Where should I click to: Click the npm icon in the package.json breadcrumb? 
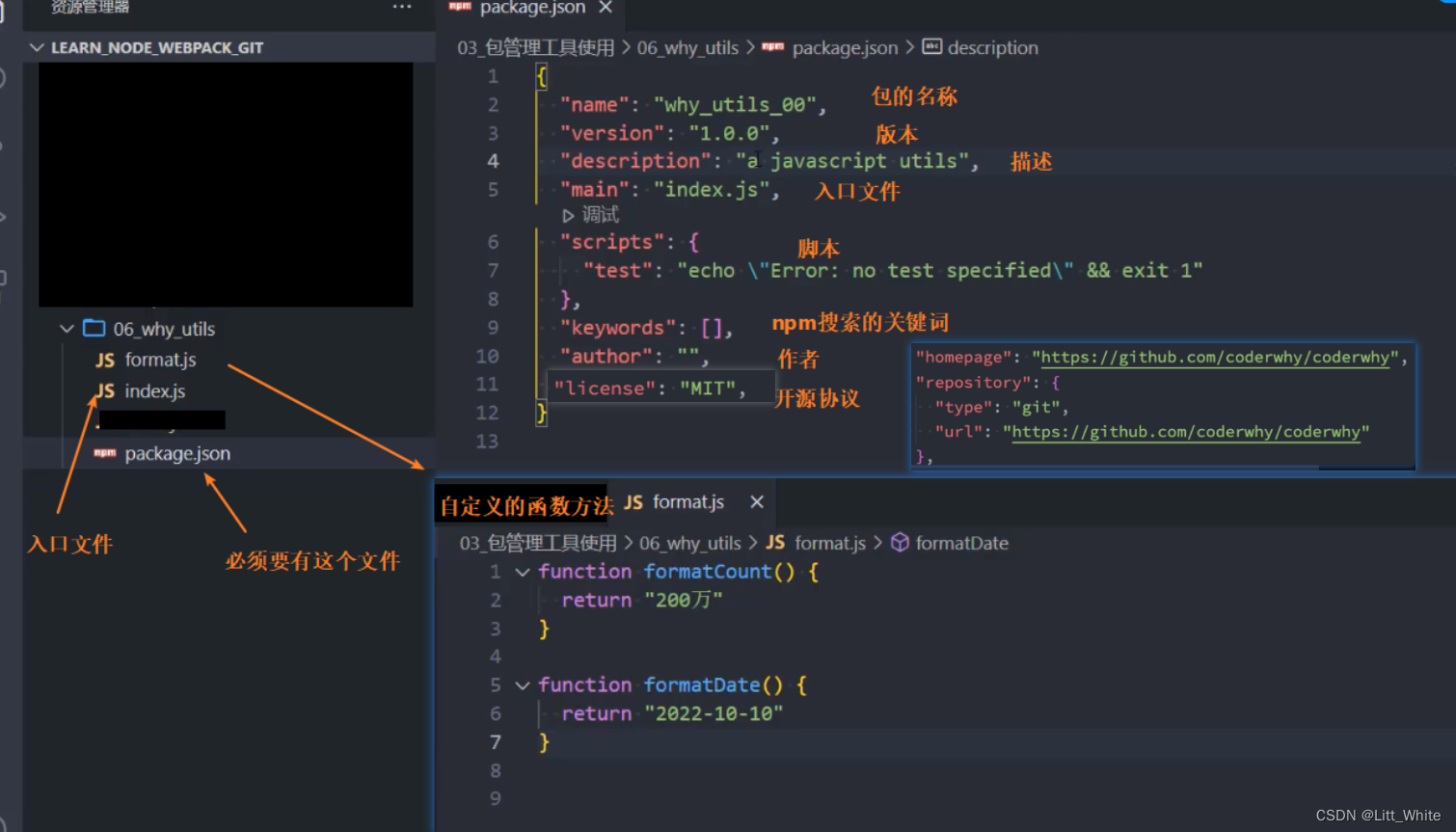(773, 46)
